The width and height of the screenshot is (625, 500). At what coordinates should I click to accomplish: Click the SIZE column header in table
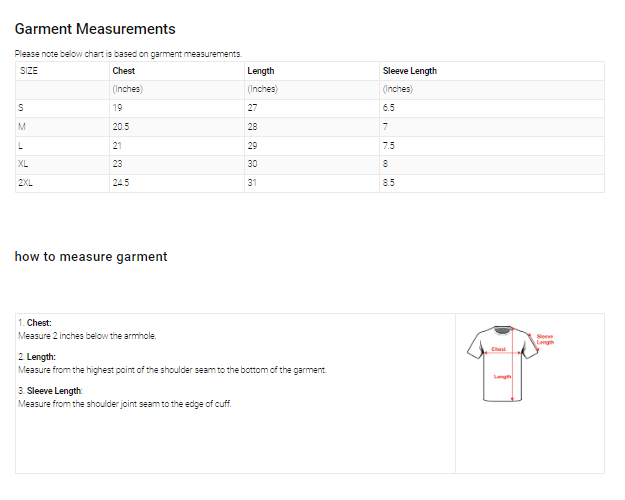click(x=29, y=71)
